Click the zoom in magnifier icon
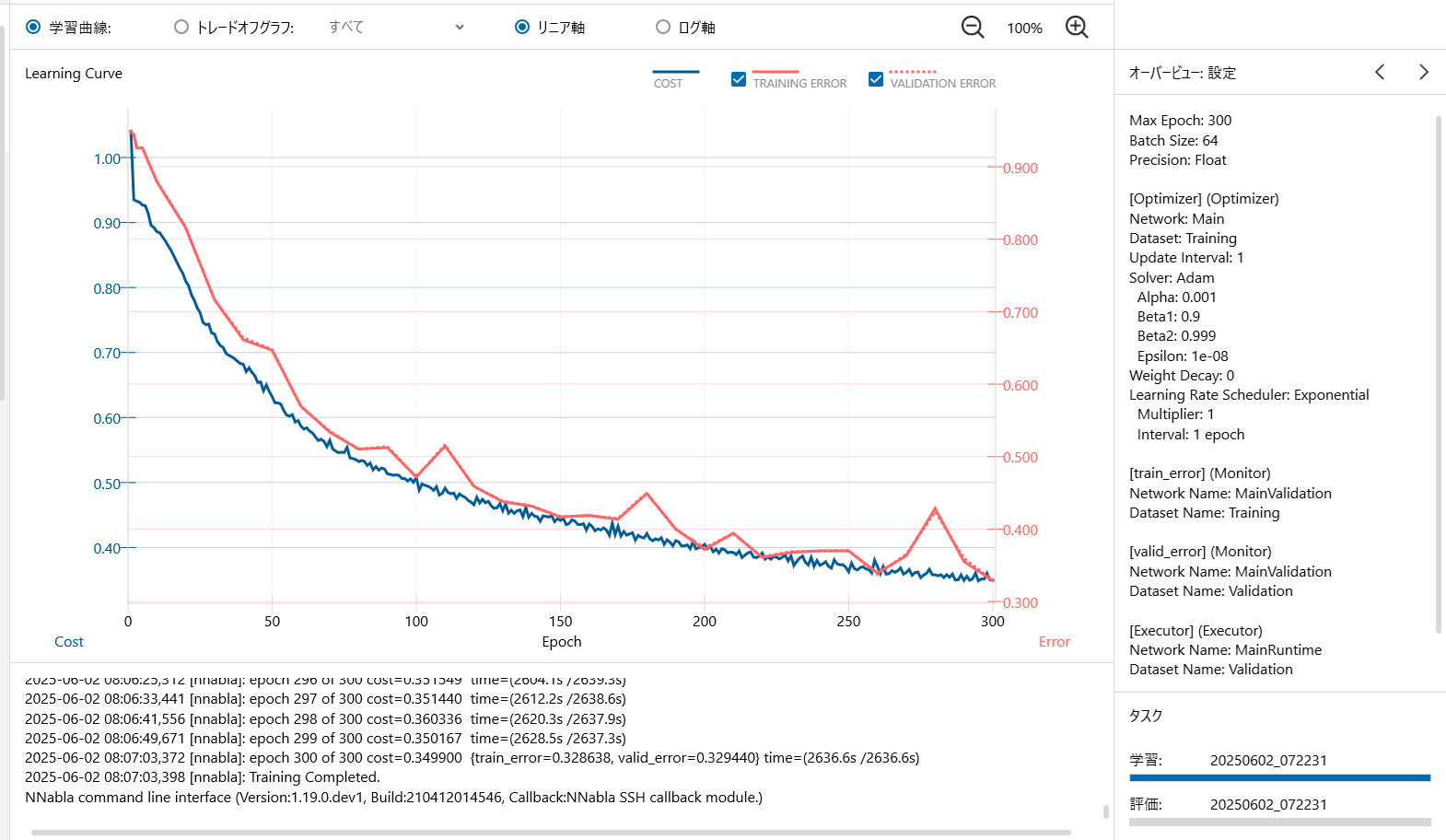This screenshot has height=840, width=1446. (1076, 28)
